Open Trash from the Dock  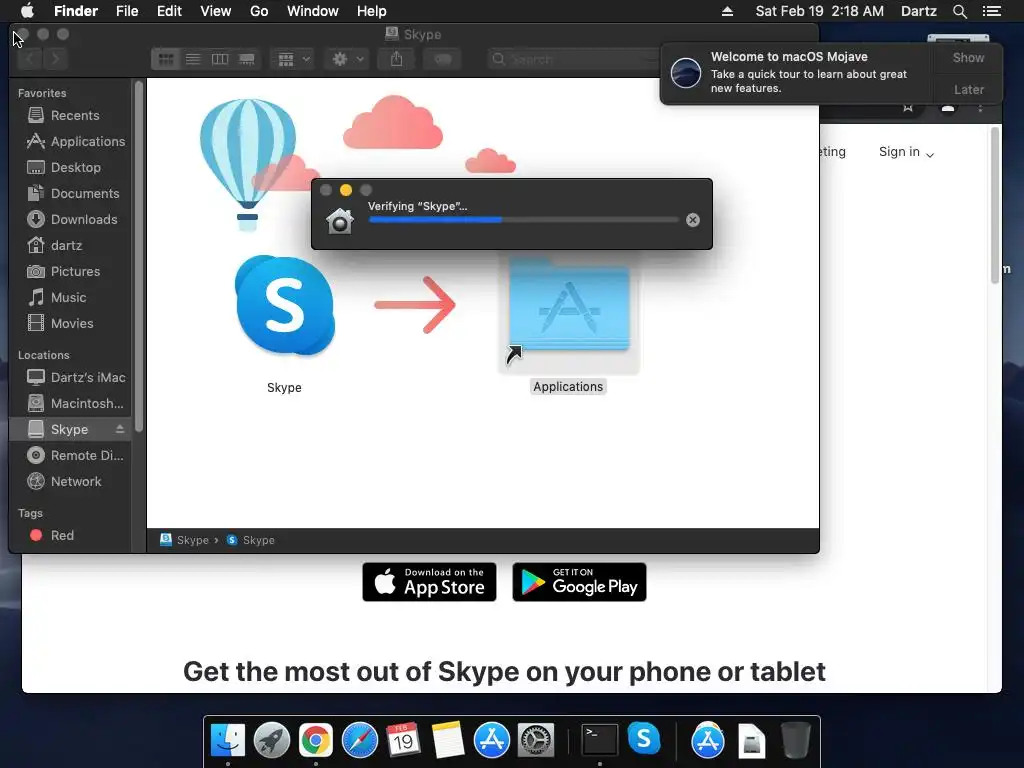point(795,741)
